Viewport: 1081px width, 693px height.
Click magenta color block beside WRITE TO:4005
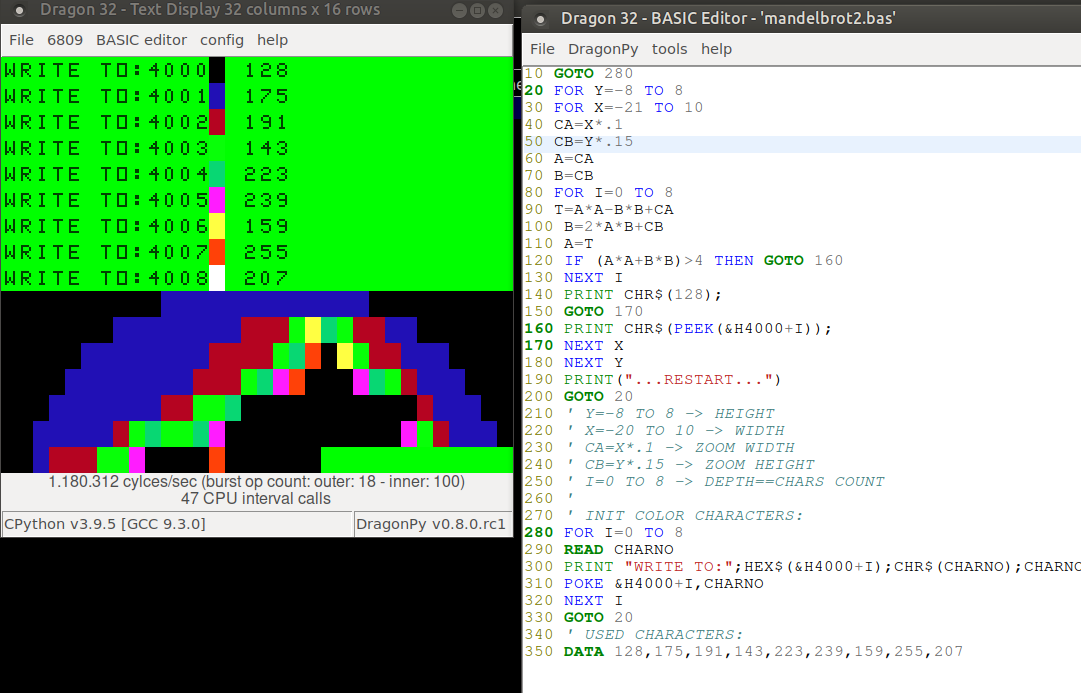(217, 200)
